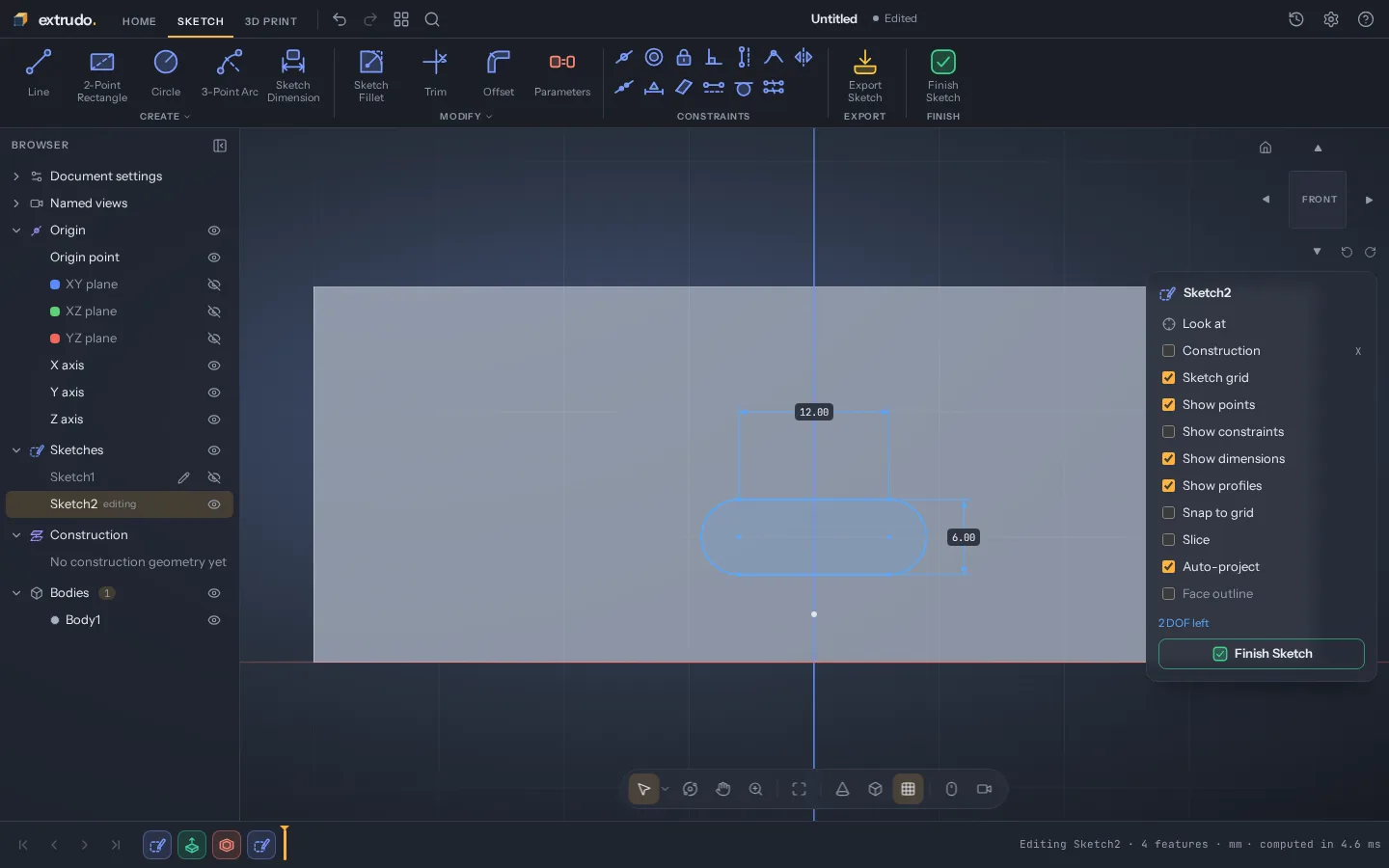Hide Body1 visibility
The width and height of the screenshot is (1389, 868).
click(214, 620)
